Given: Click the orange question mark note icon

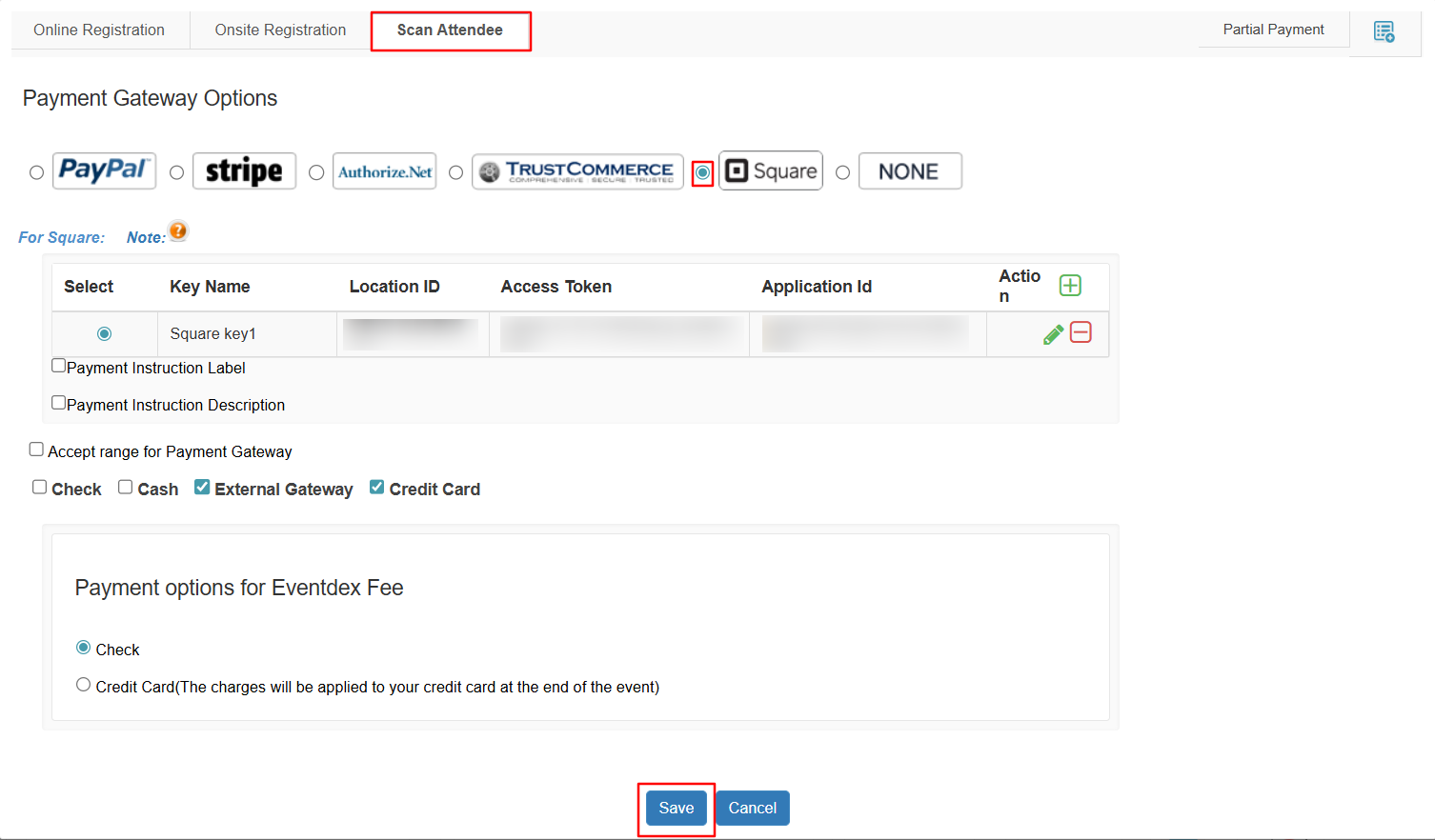Looking at the screenshot, I should [x=178, y=230].
